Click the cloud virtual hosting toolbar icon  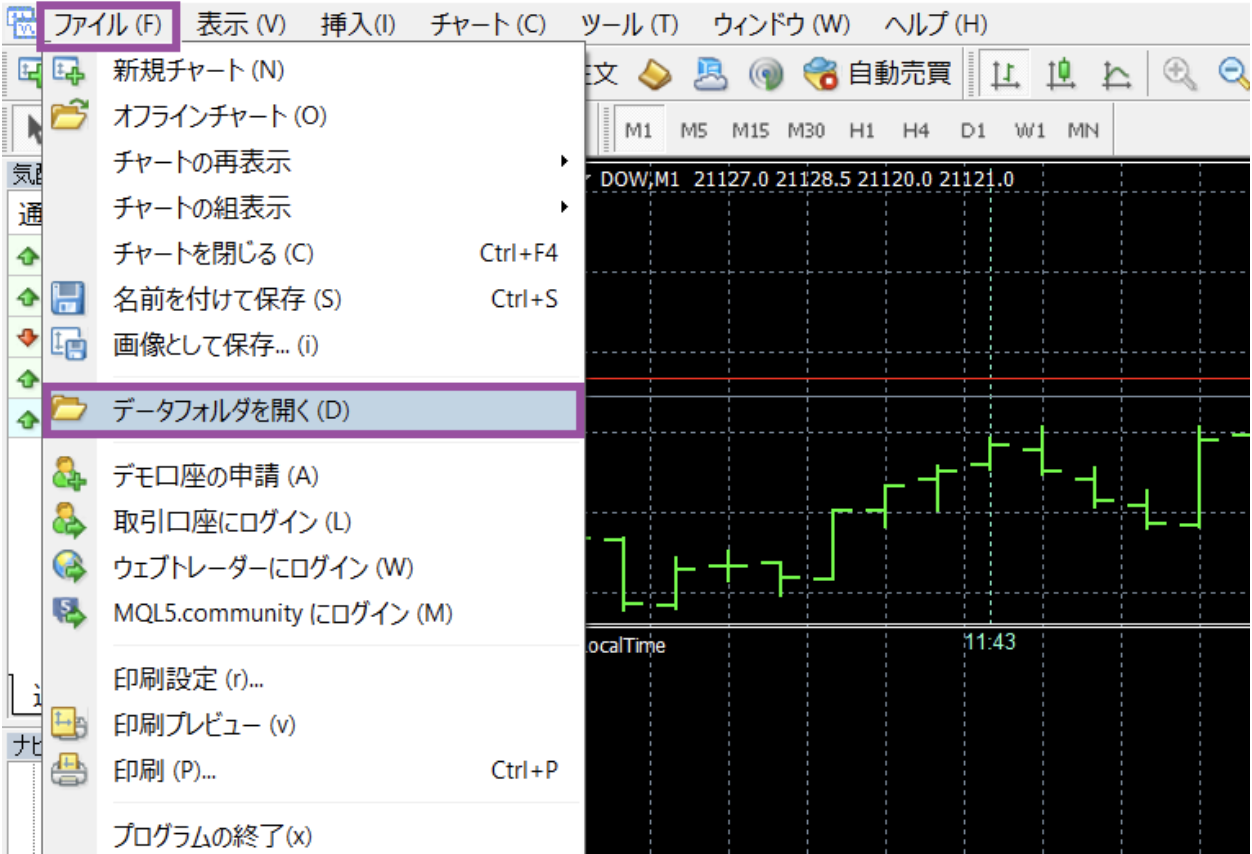711,73
